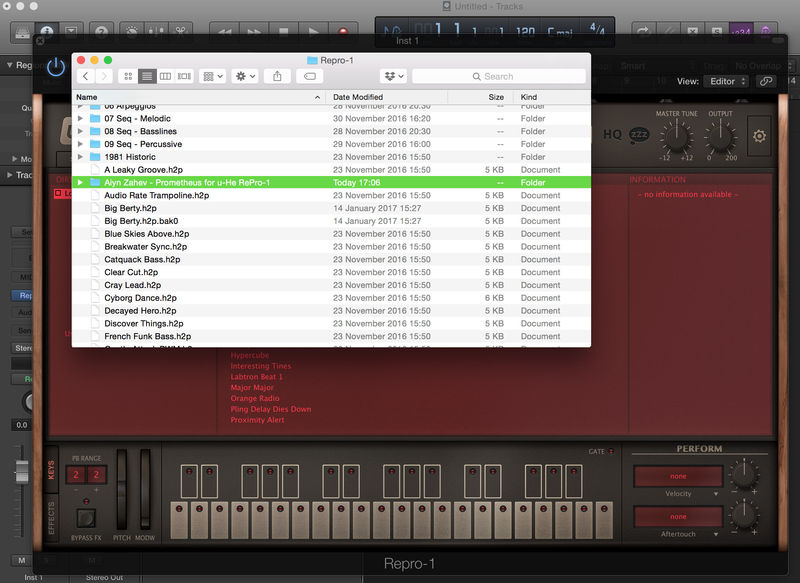Image resolution: width=800 pixels, height=583 pixels.
Task: Go back in the Finder window
Action: pyautogui.click(x=86, y=76)
